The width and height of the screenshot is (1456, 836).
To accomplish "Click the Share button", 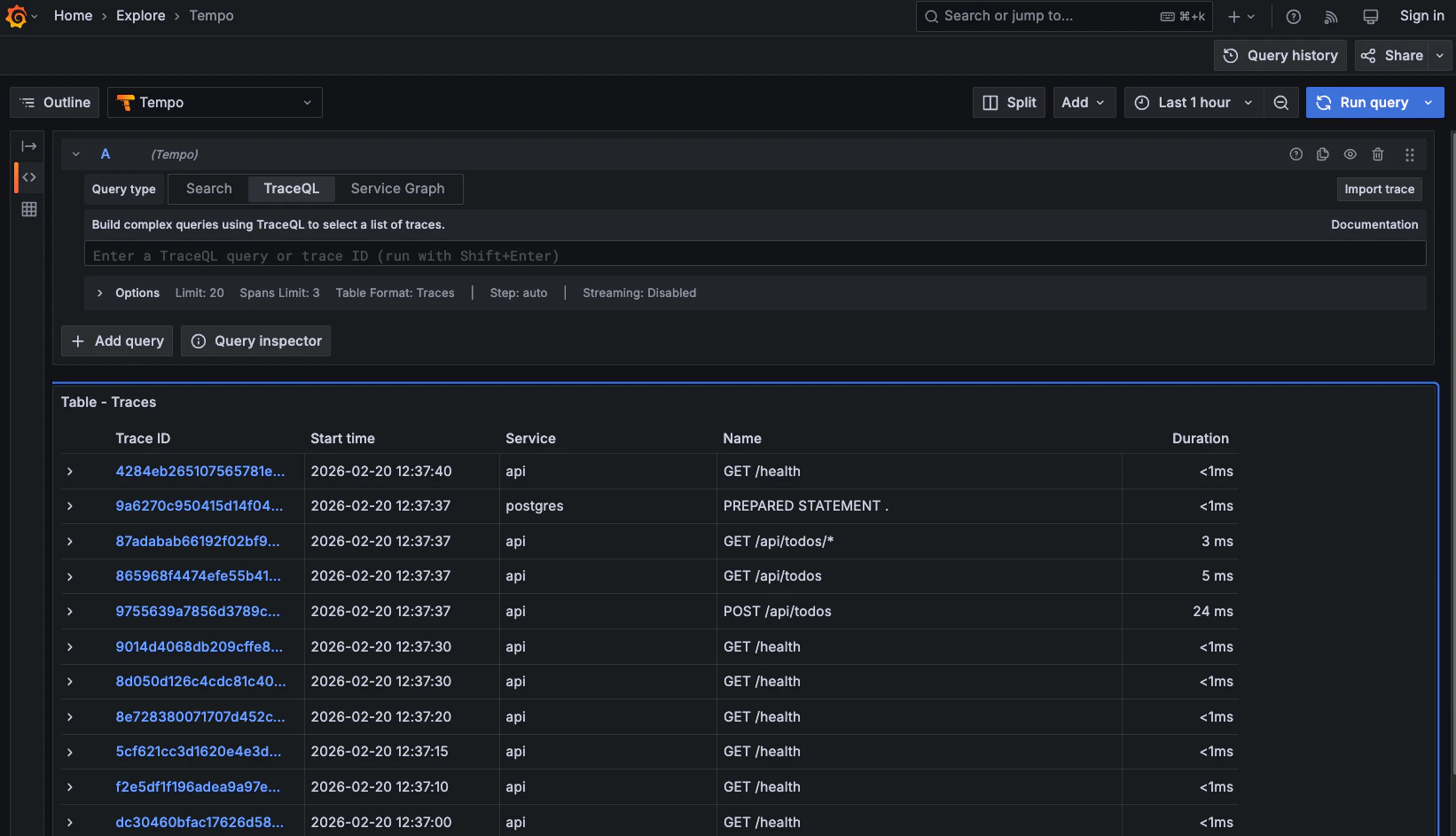I will [1392, 56].
